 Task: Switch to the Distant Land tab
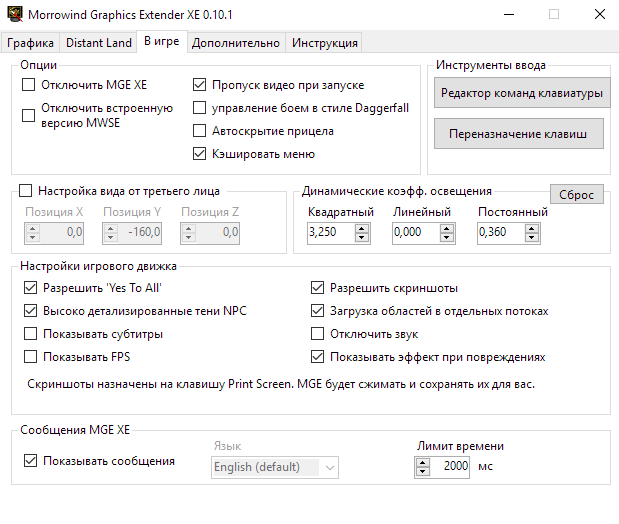pyautogui.click(x=98, y=43)
